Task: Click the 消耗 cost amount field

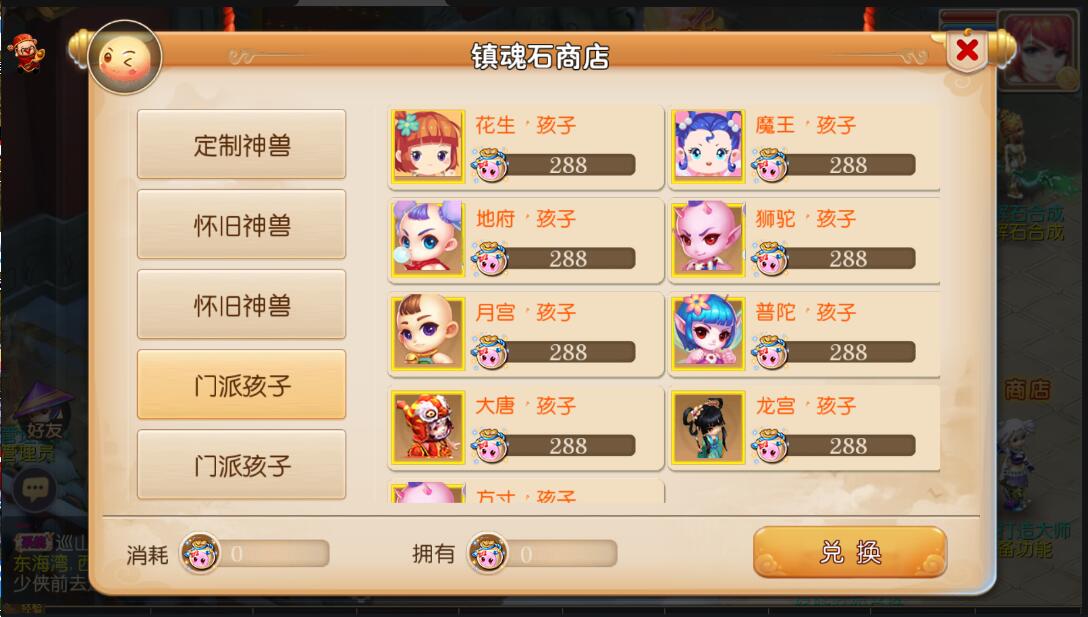Action: click(255, 554)
